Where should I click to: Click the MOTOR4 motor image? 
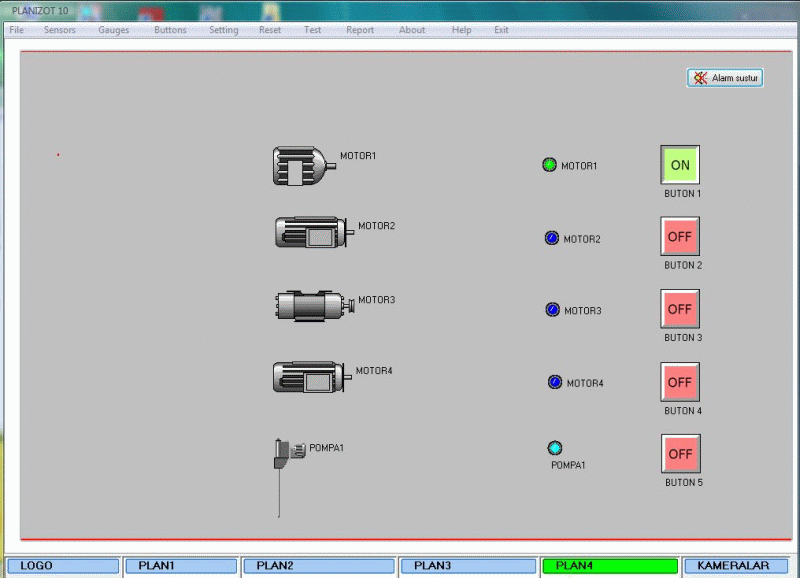point(312,377)
